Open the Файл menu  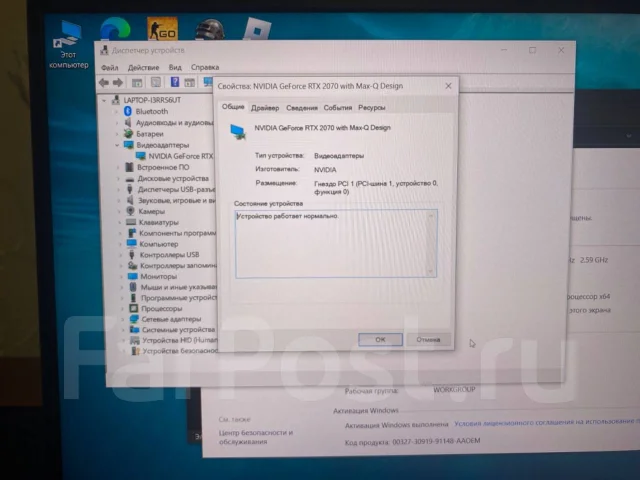(x=109, y=67)
